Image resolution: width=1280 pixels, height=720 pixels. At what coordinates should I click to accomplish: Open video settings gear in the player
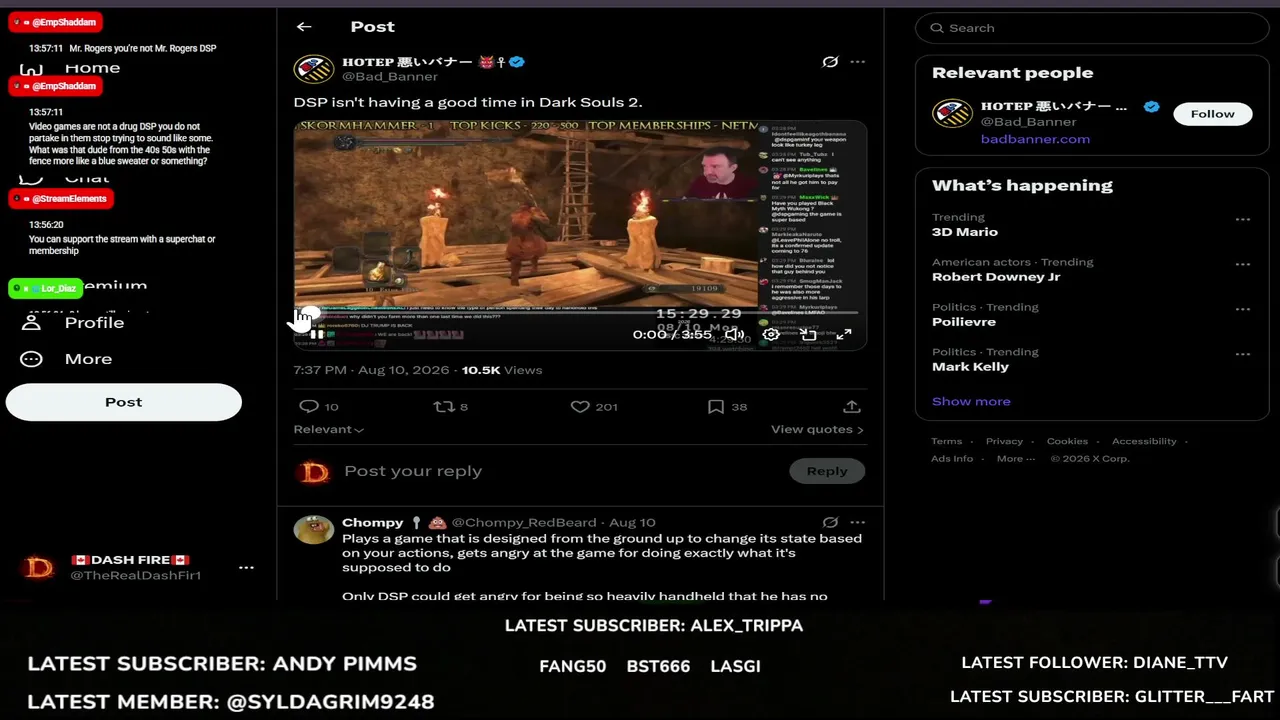771,335
